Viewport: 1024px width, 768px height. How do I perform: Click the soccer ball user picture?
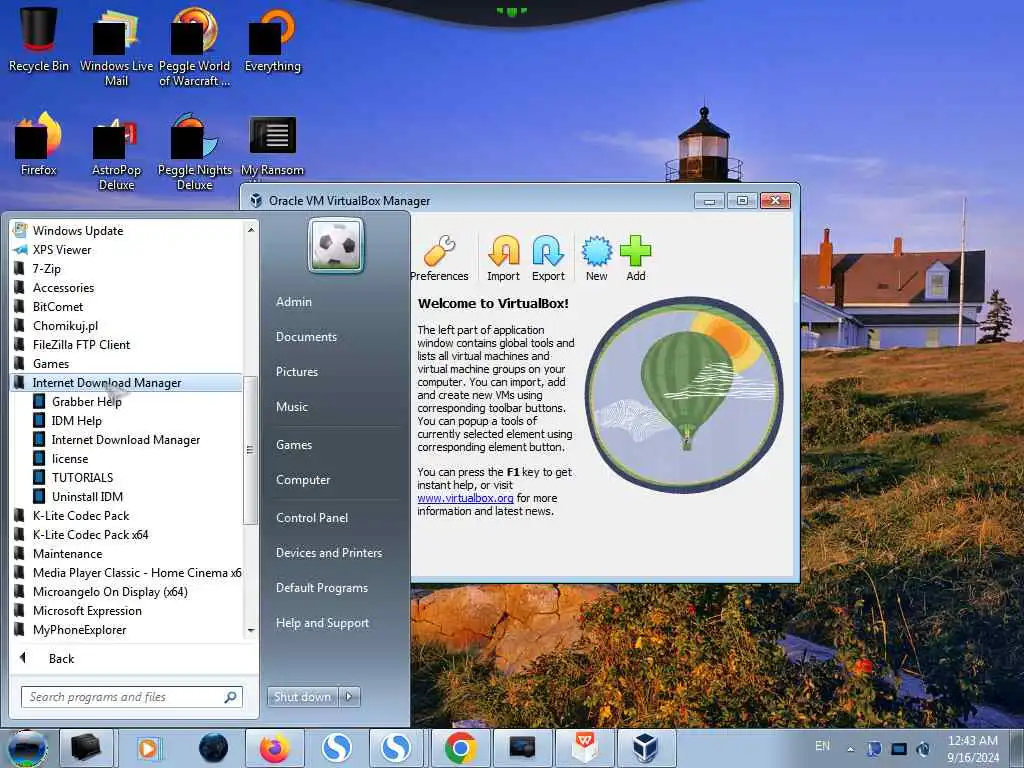pyautogui.click(x=336, y=246)
